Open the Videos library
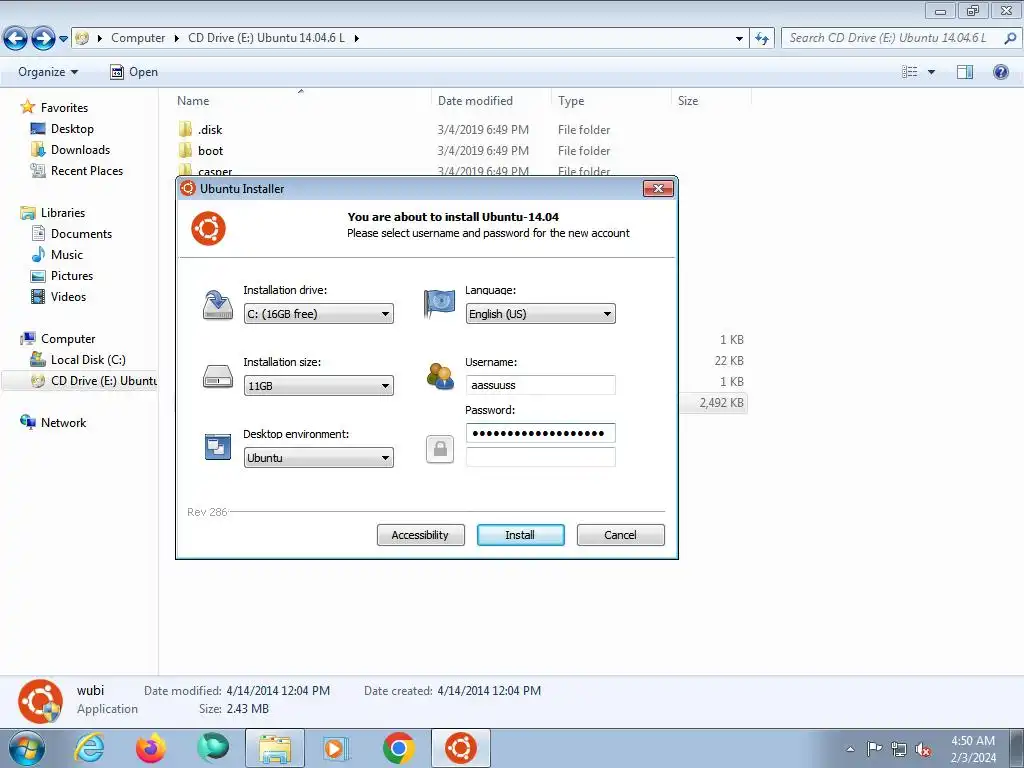Image resolution: width=1024 pixels, height=768 pixels. tap(69, 296)
